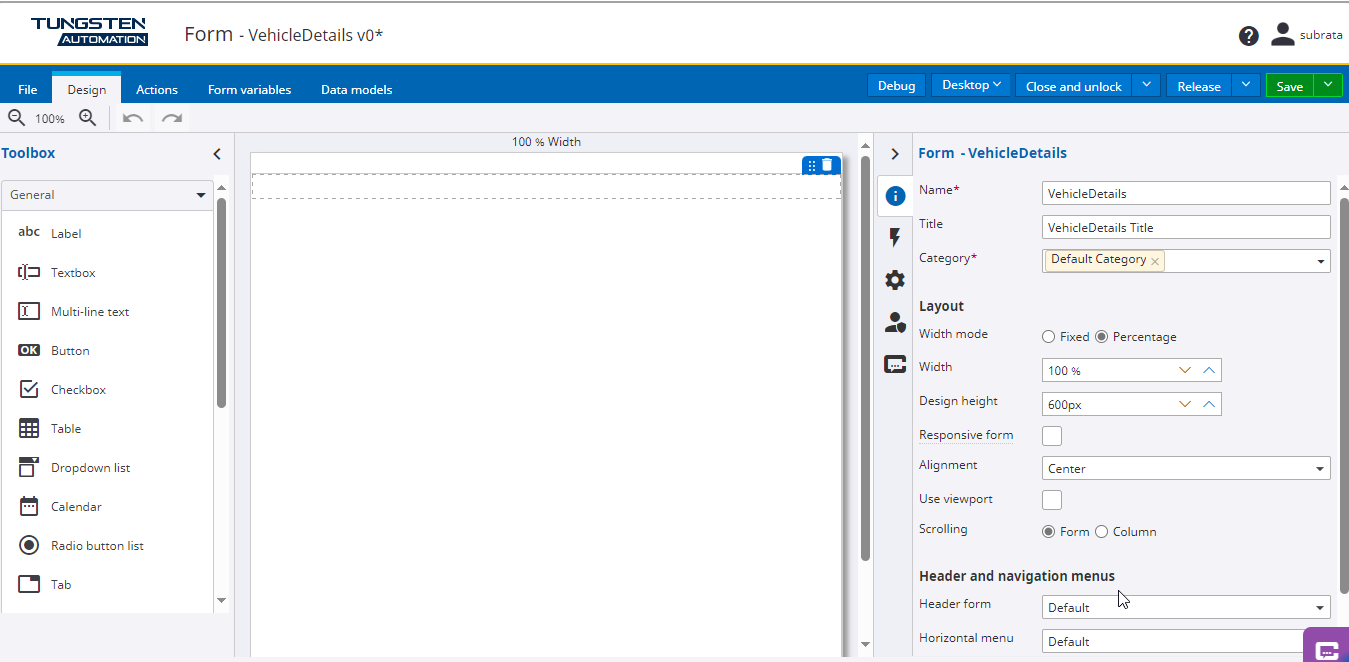Click the green Save button

coord(1289,86)
